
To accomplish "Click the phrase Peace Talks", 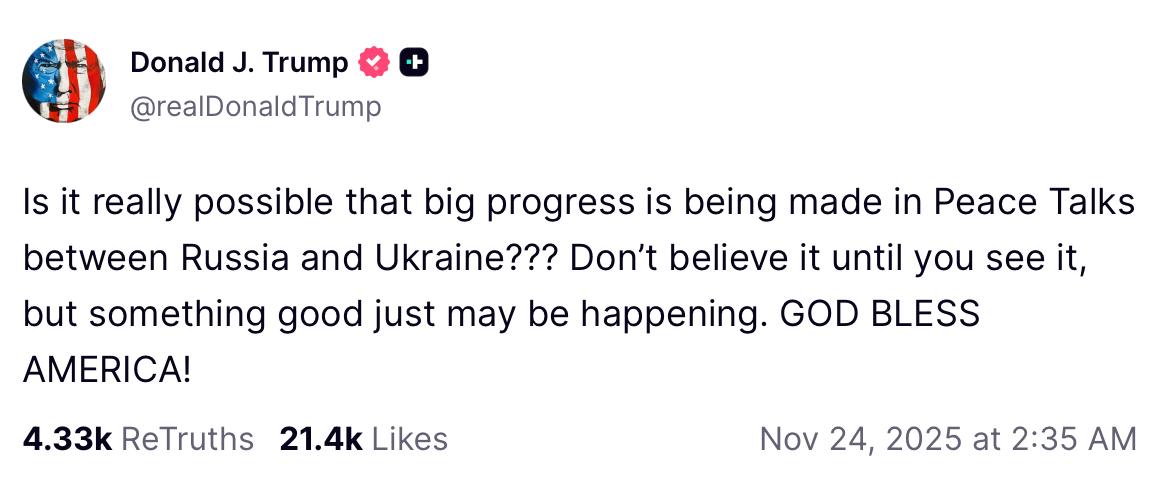I will [x=1035, y=204].
